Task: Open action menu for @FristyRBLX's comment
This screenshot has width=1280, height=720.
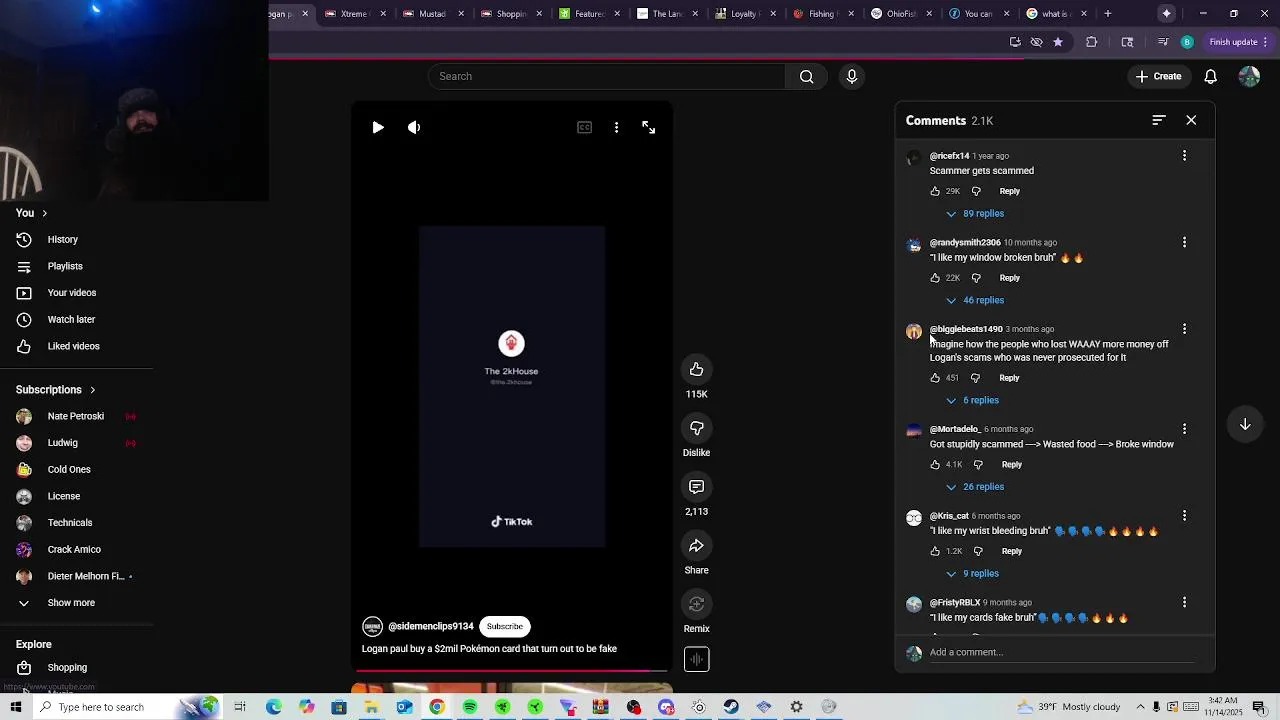Action: [x=1184, y=603]
